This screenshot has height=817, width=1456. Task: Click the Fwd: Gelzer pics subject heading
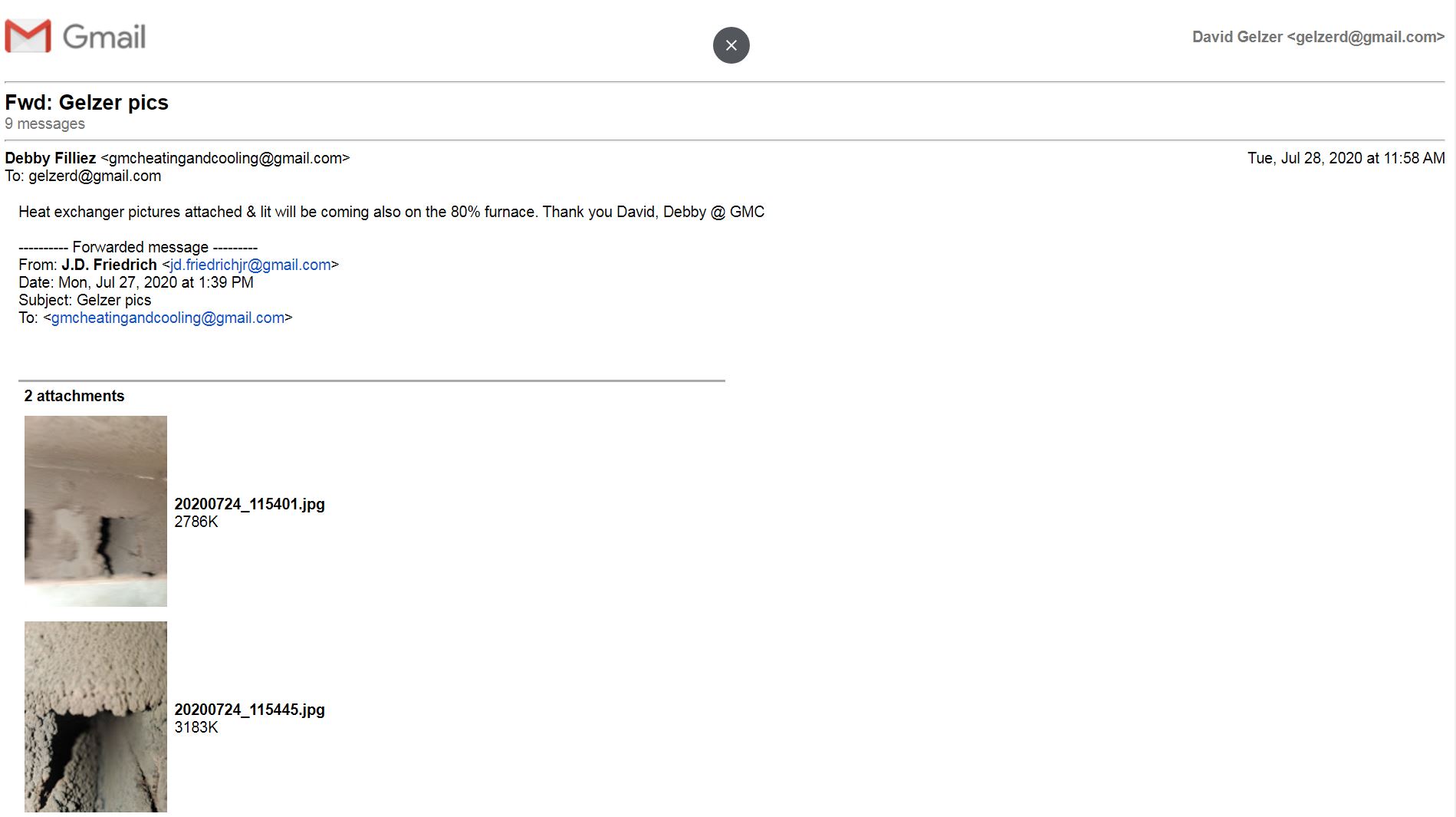[87, 102]
